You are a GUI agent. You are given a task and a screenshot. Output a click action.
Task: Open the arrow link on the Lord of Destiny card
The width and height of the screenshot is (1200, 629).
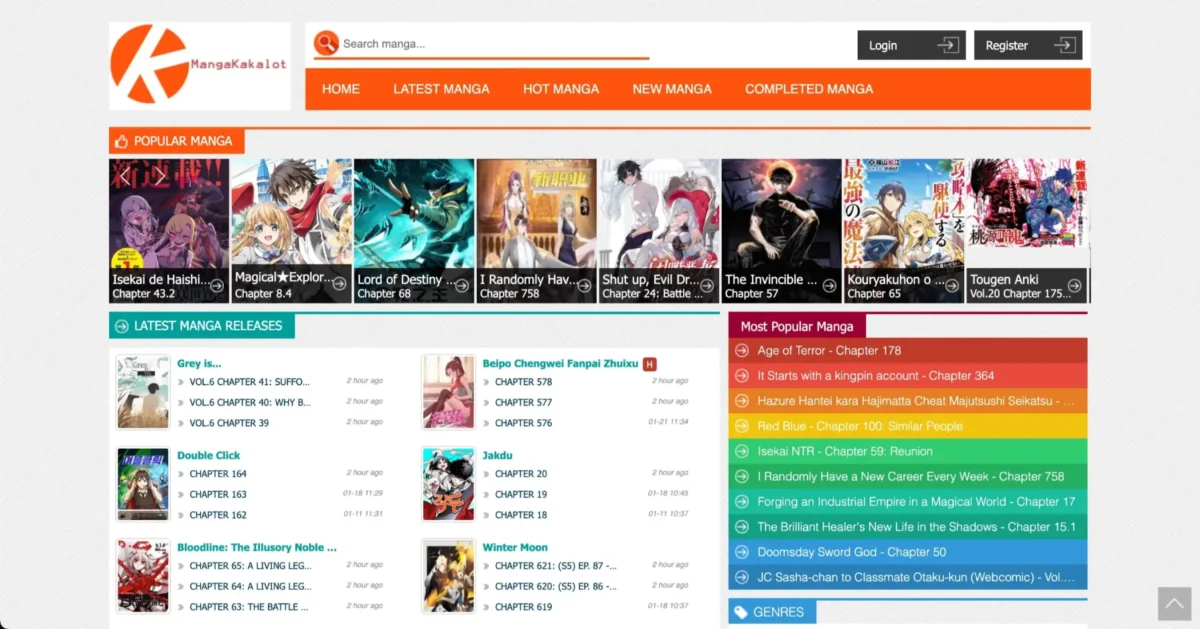pyautogui.click(x=463, y=287)
